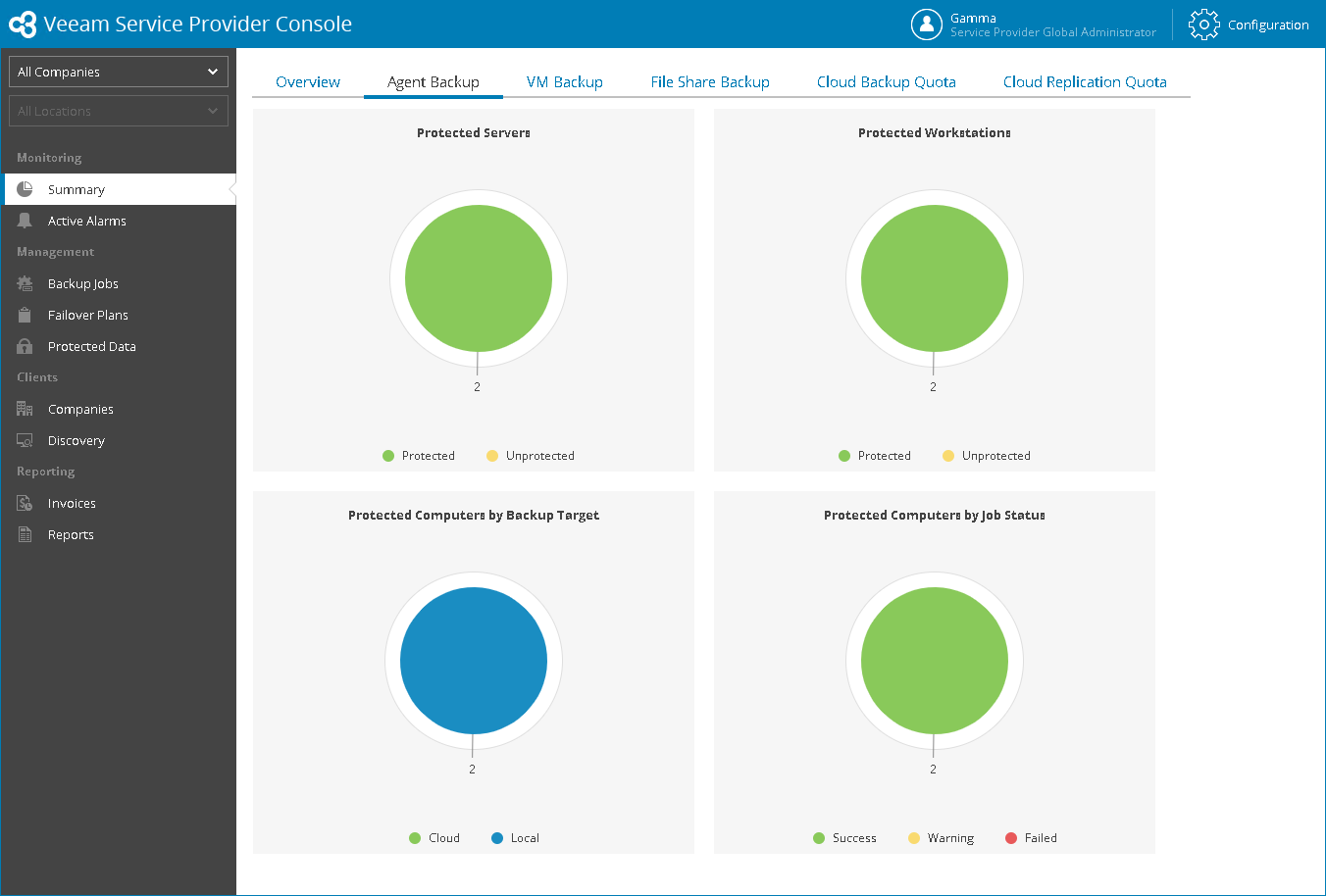Go to the Cloud Backup Quota tab

887,82
